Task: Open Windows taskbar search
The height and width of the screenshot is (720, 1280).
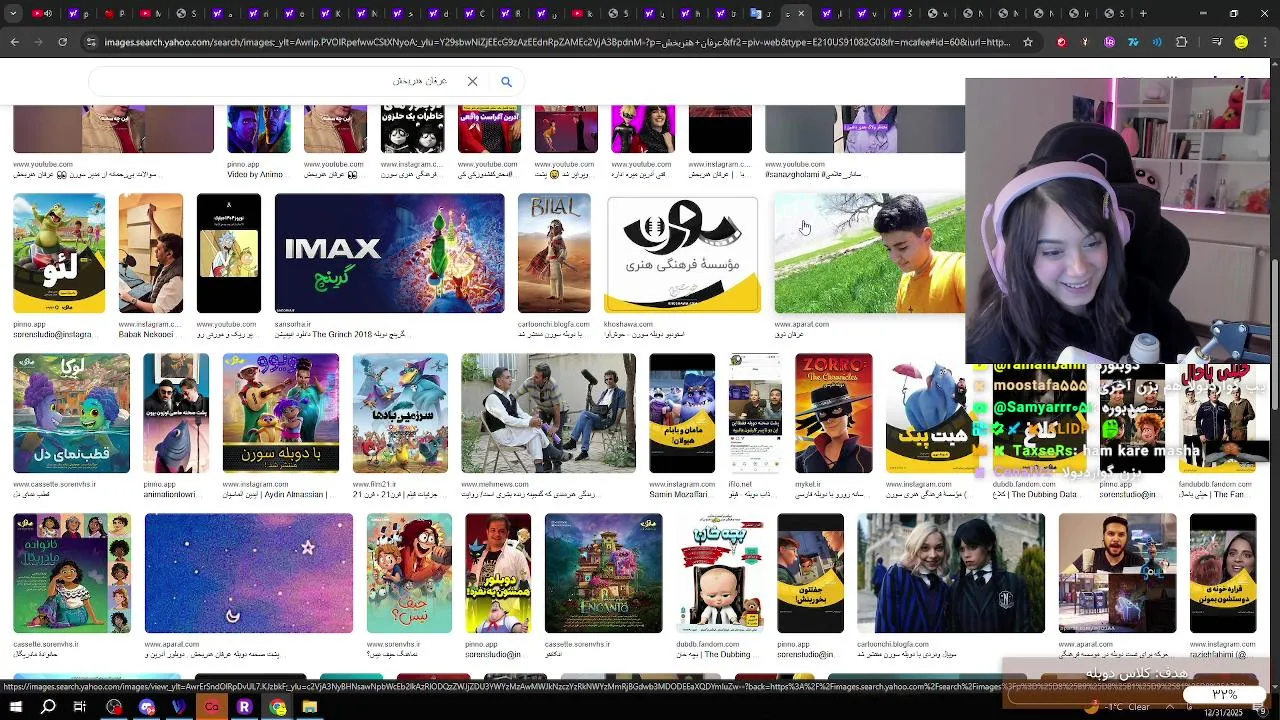Action: coord(48,707)
